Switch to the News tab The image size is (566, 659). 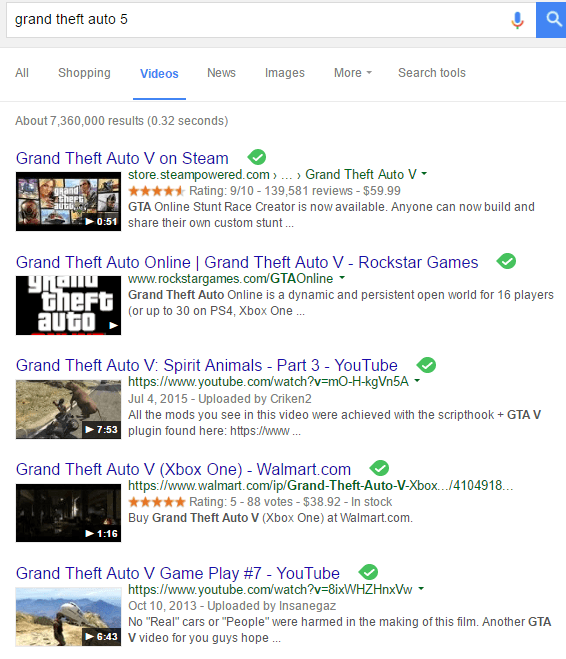tap(221, 73)
